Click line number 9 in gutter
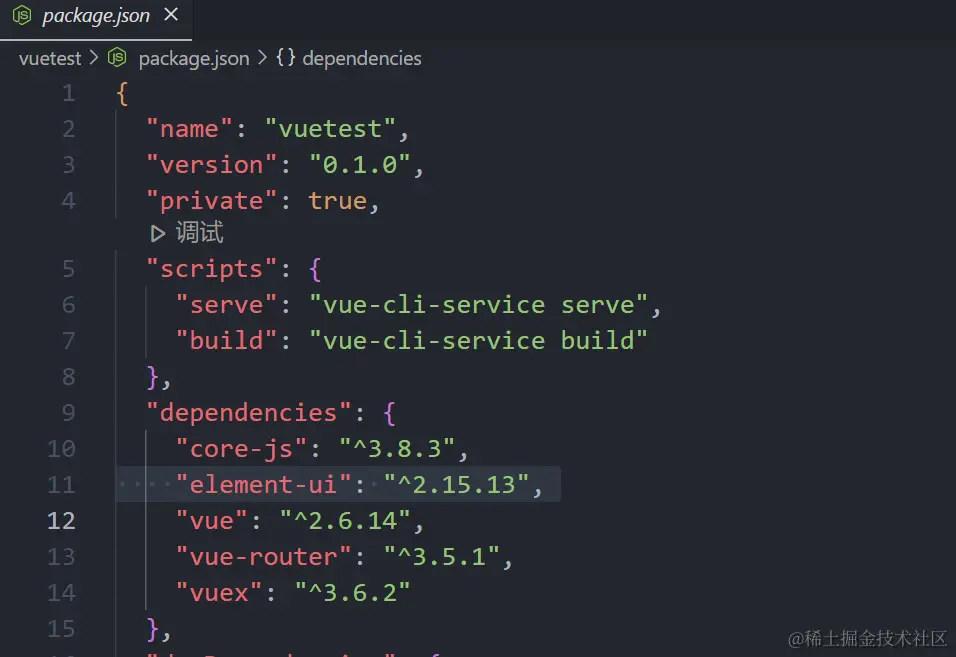Image resolution: width=956 pixels, height=657 pixels. point(68,413)
